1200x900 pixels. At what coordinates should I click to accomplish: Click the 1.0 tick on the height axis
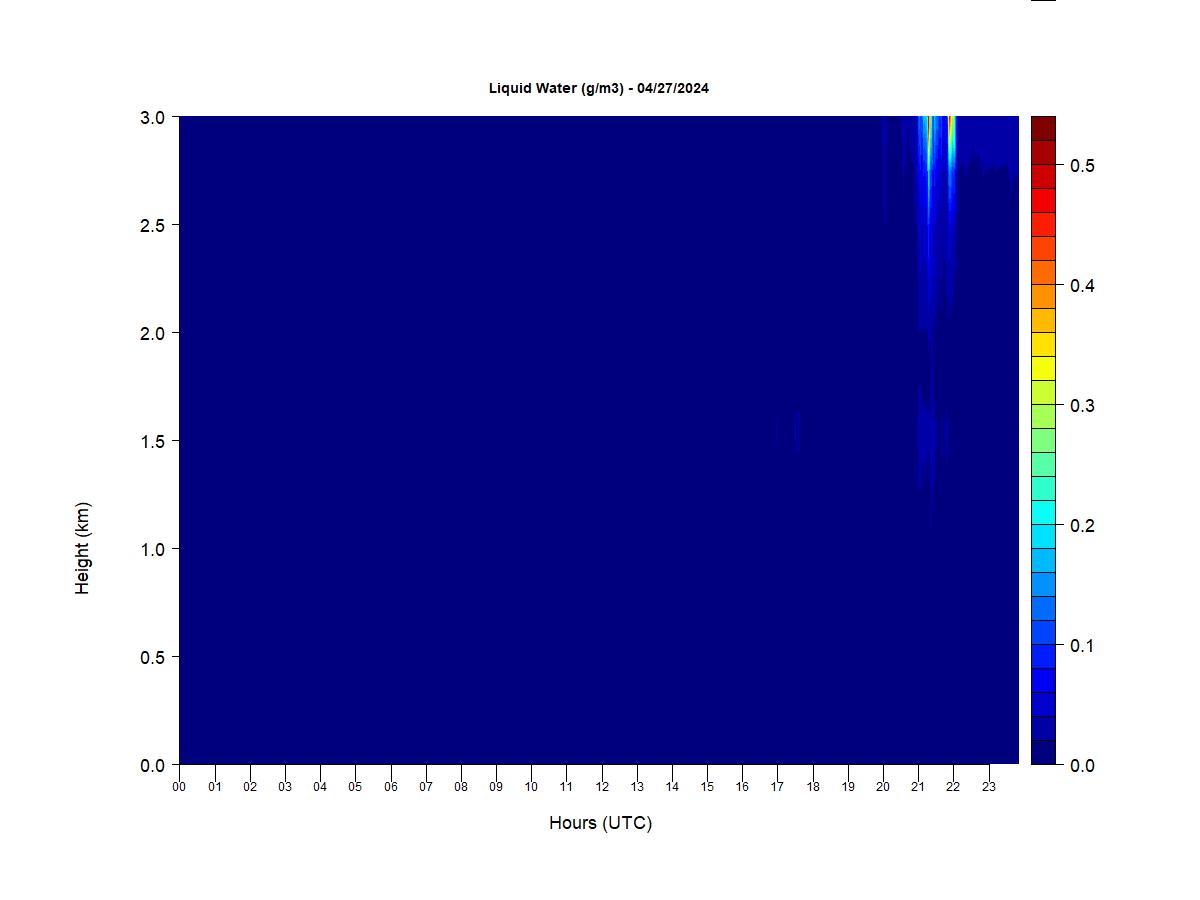pyautogui.click(x=153, y=549)
